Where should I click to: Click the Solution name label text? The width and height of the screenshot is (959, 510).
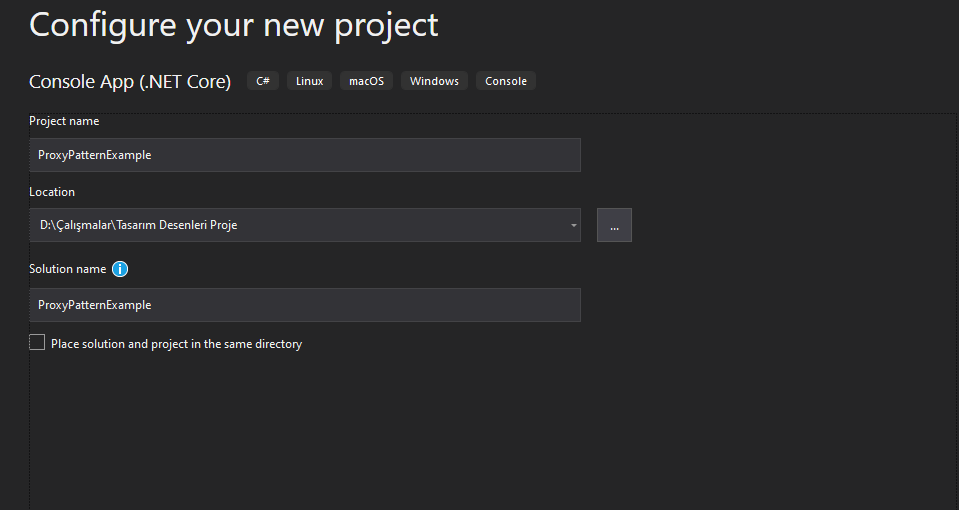[68, 269]
